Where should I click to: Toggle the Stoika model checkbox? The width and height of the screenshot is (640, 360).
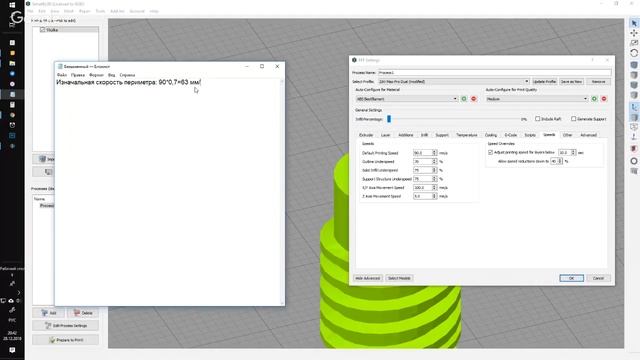coord(42,30)
